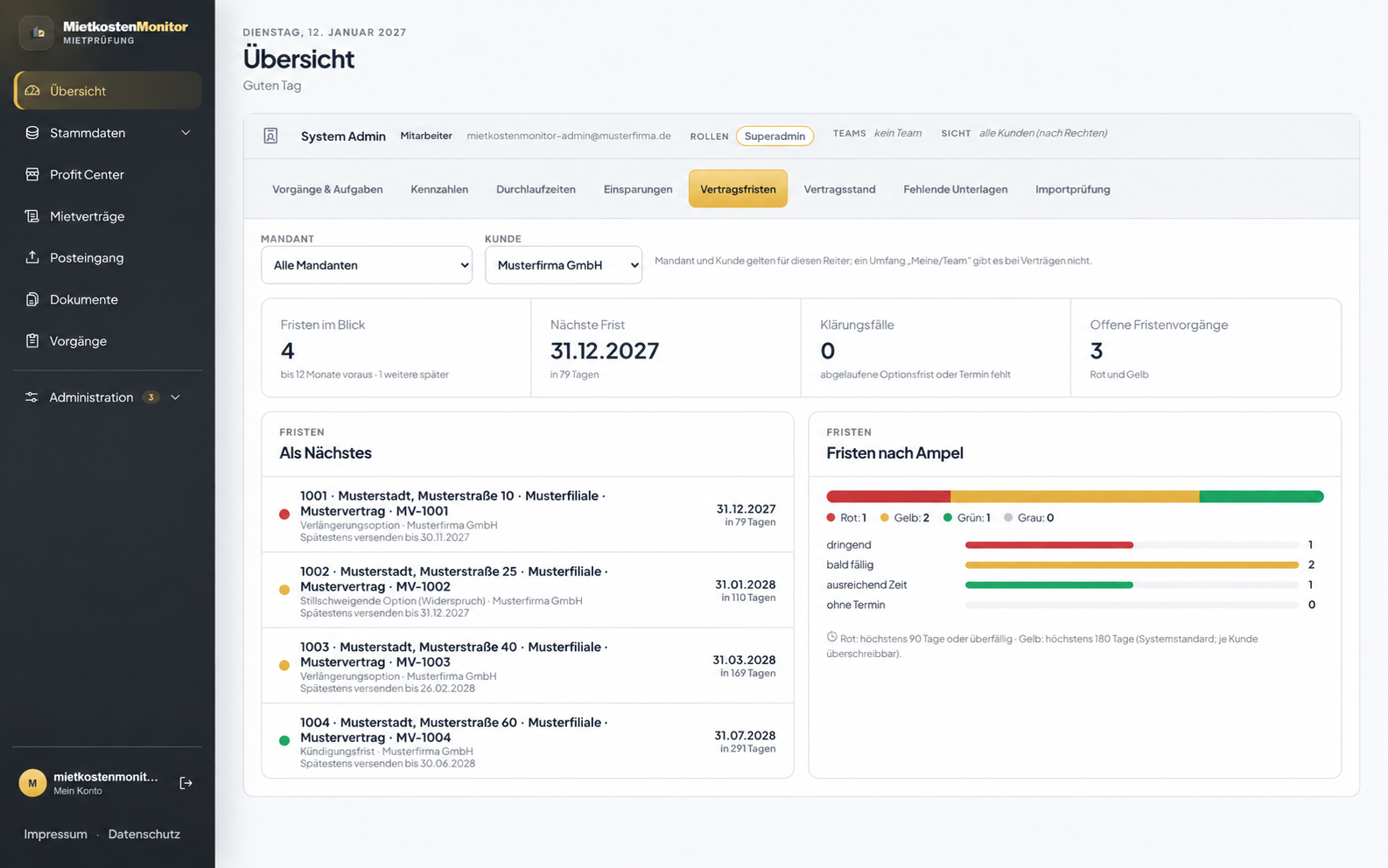Image resolution: width=1388 pixels, height=868 pixels.
Task: Click the admin email mietkostenmonitor-admin@musterfirma.de
Action: point(569,136)
